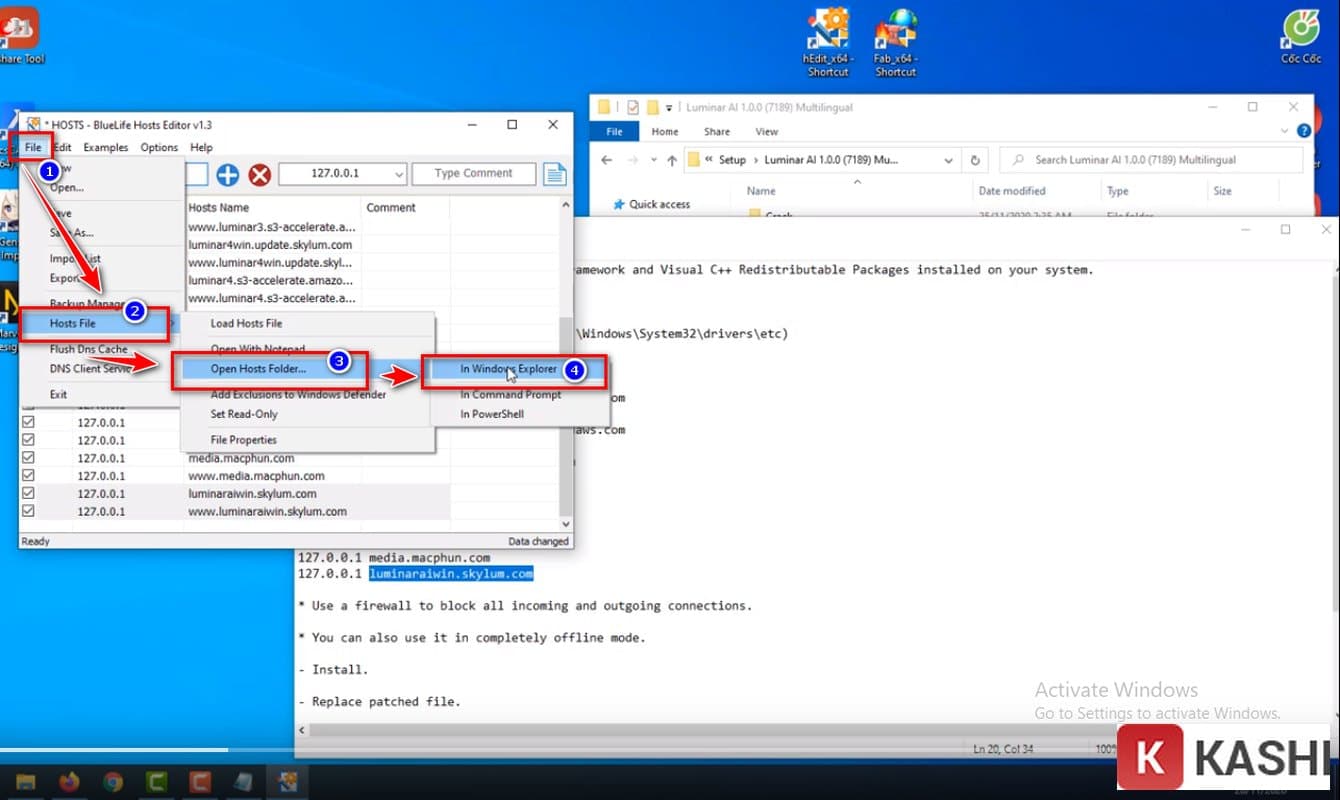Open Chrome from the taskbar
Image resolution: width=1340 pixels, height=800 pixels.
click(x=113, y=781)
